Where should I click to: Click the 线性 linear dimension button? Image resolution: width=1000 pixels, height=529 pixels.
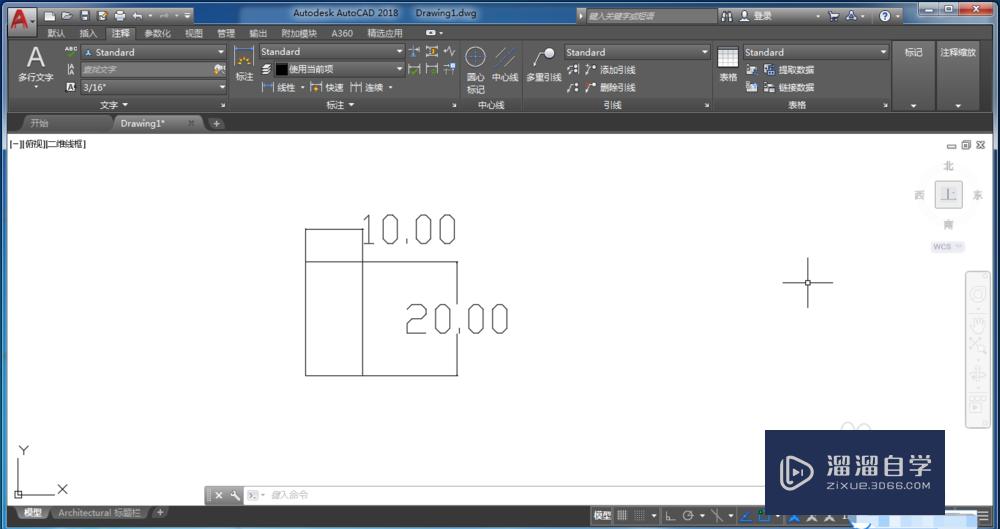click(278, 87)
